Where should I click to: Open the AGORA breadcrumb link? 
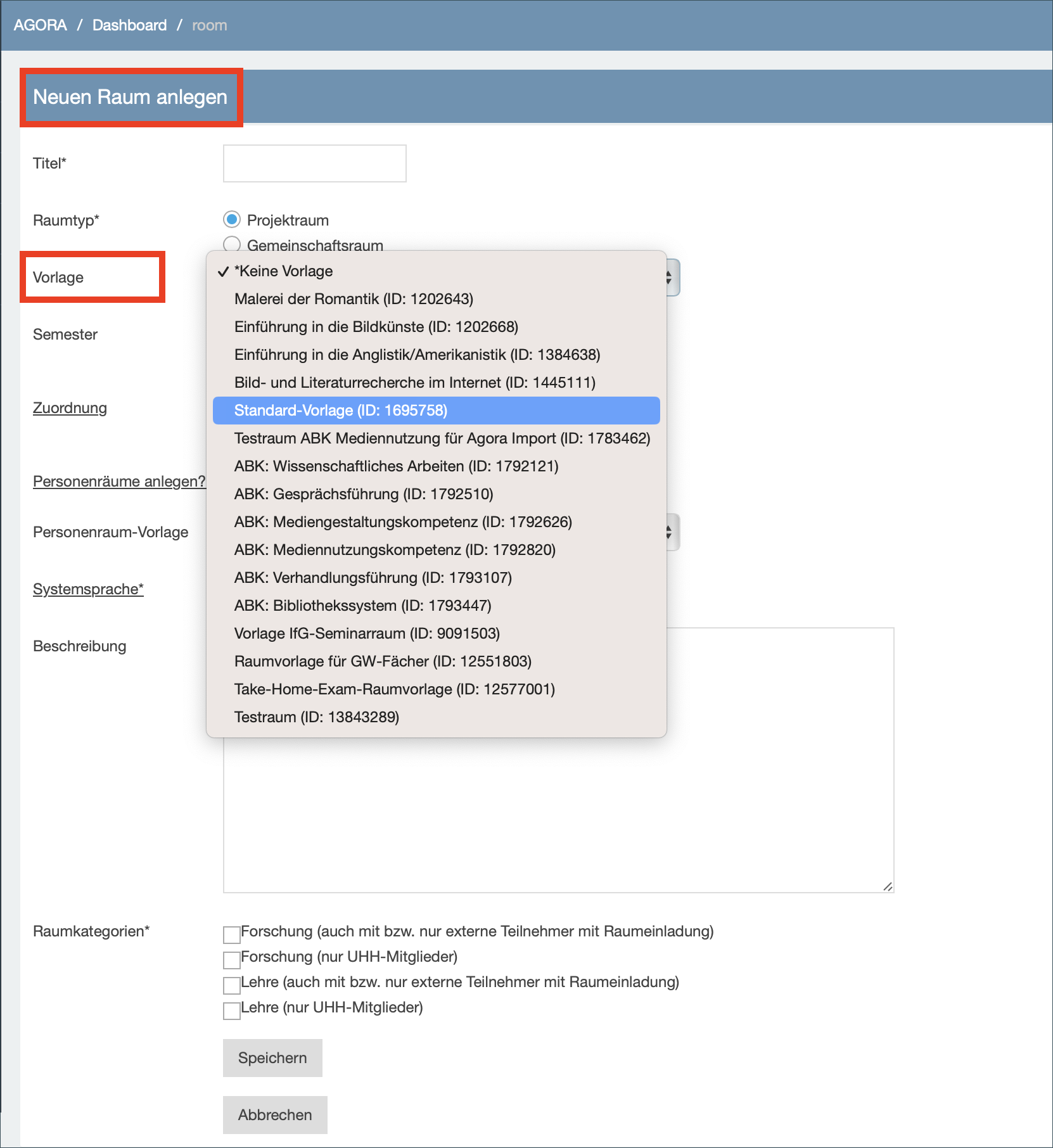pyautogui.click(x=40, y=25)
